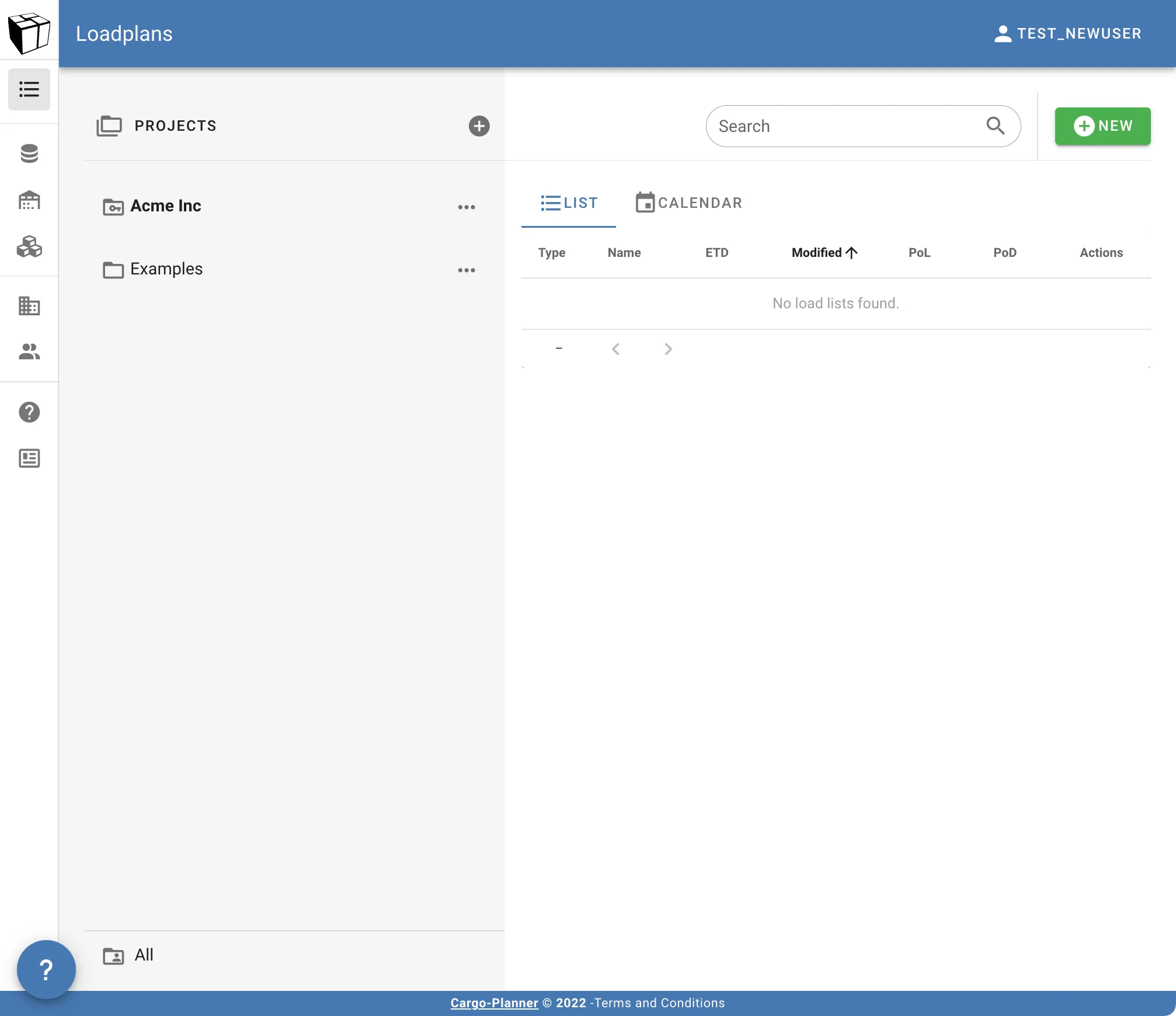Image resolution: width=1176 pixels, height=1016 pixels.
Task: Open the stacked boxes cargo icon
Action: tap(29, 247)
